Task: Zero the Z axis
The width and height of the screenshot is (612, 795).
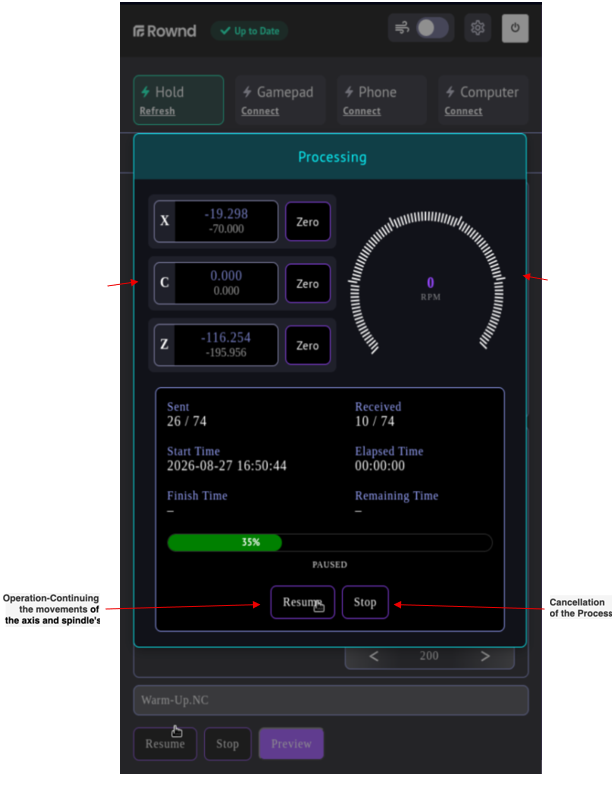Action: tap(308, 345)
